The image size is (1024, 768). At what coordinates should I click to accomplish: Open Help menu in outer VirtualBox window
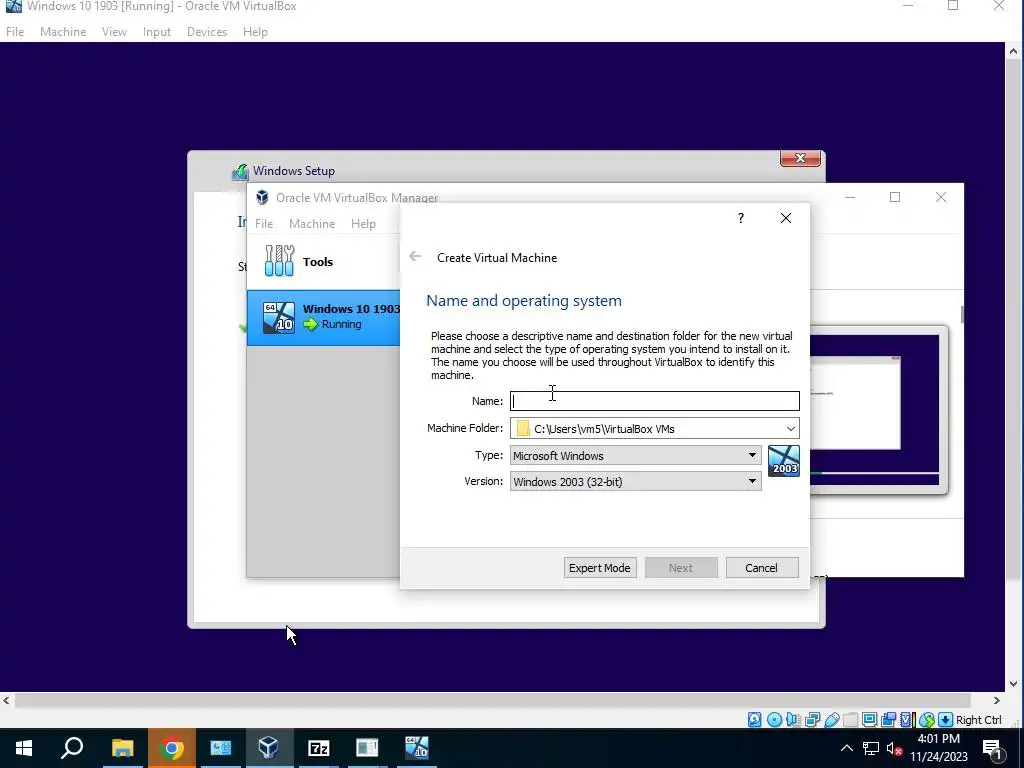(255, 31)
